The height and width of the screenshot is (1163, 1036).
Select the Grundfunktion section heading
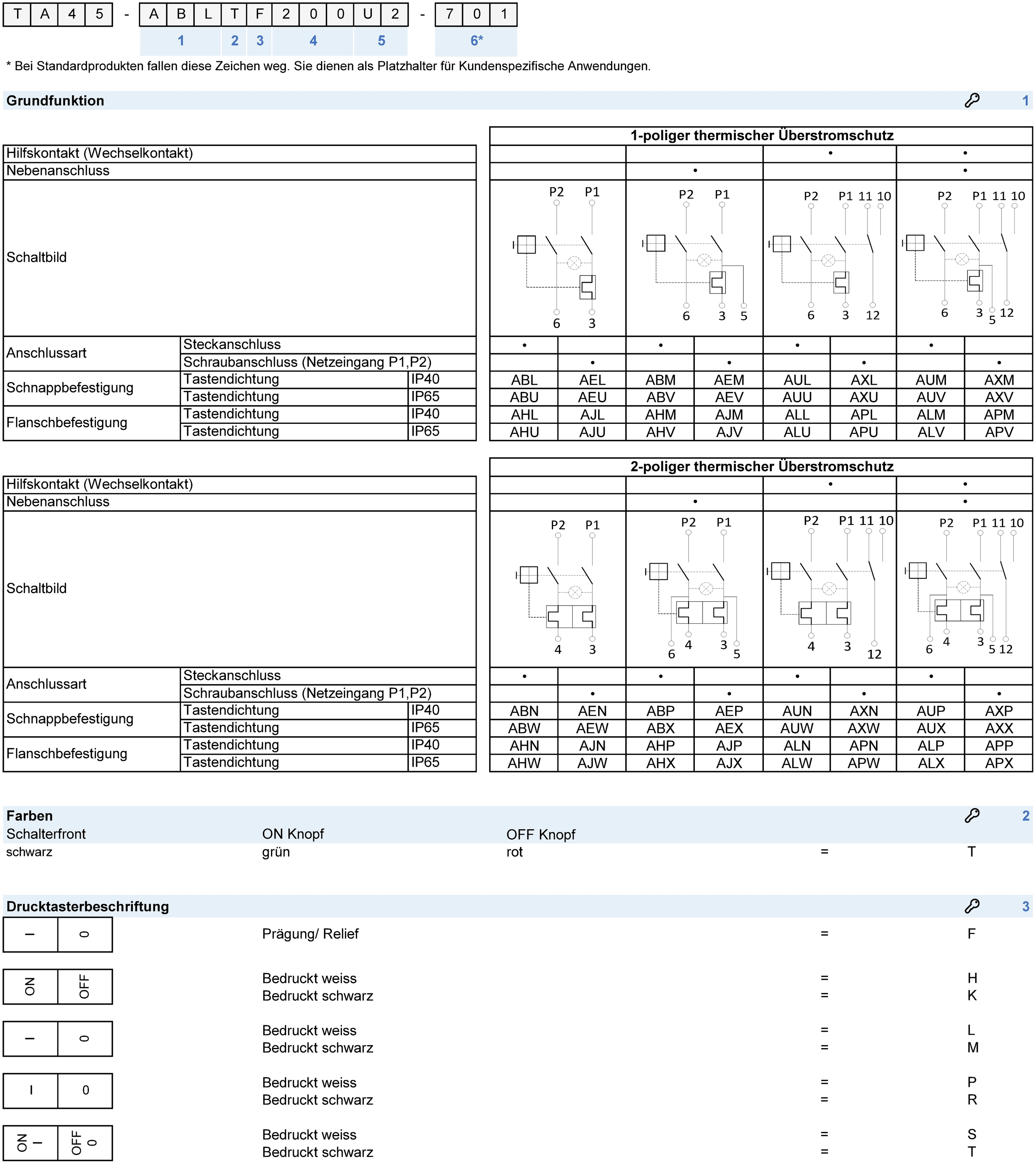point(55,101)
